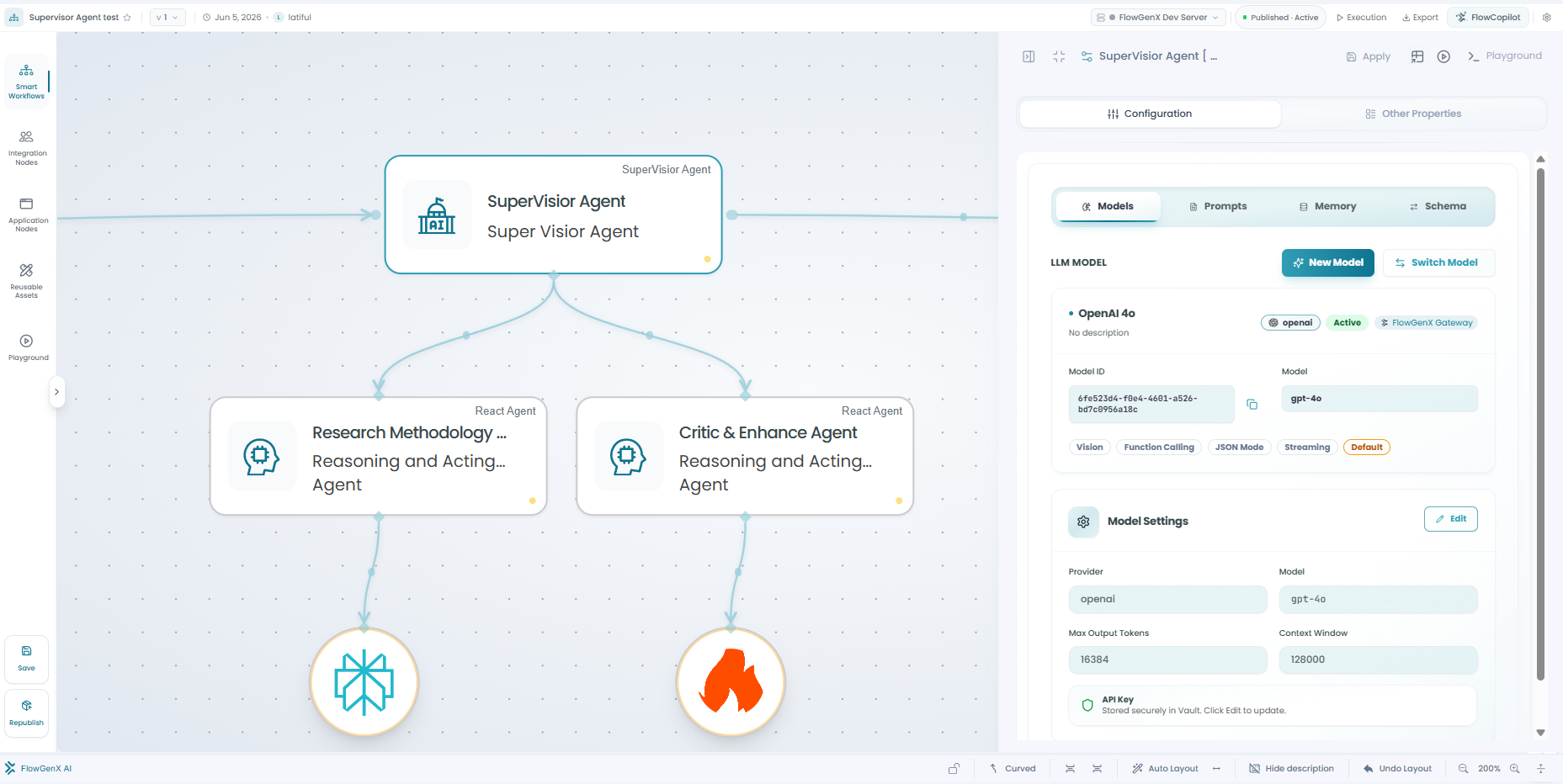Click the minimize/shrink panel icon

click(1059, 56)
